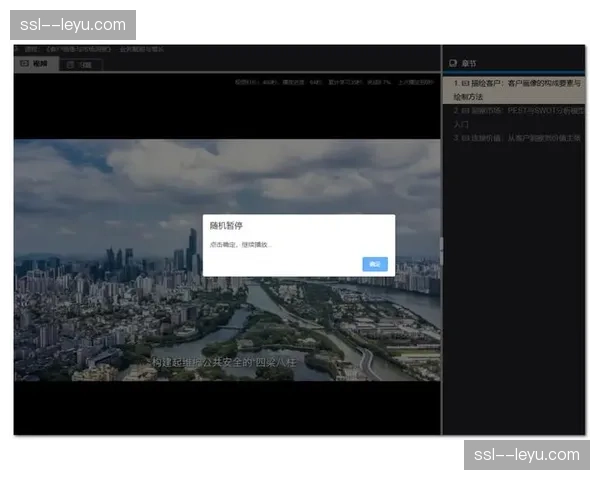Click the blue 确定 button in the dialog

tap(375, 264)
